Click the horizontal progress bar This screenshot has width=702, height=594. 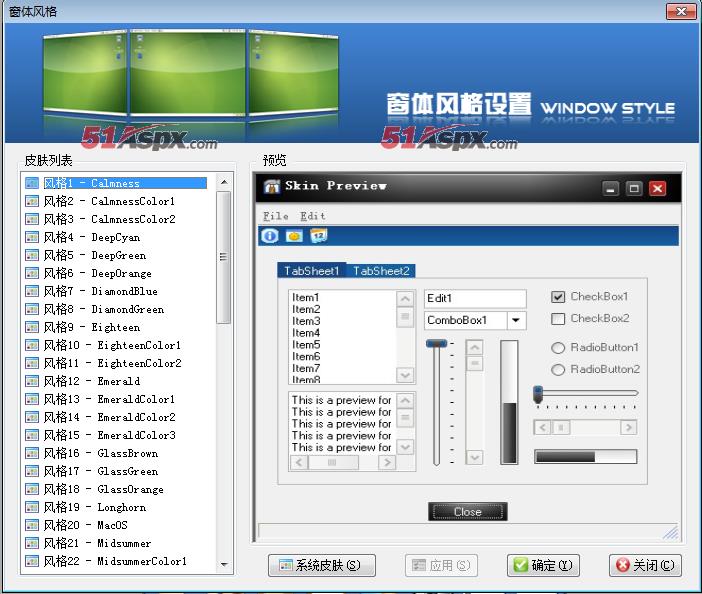585,457
